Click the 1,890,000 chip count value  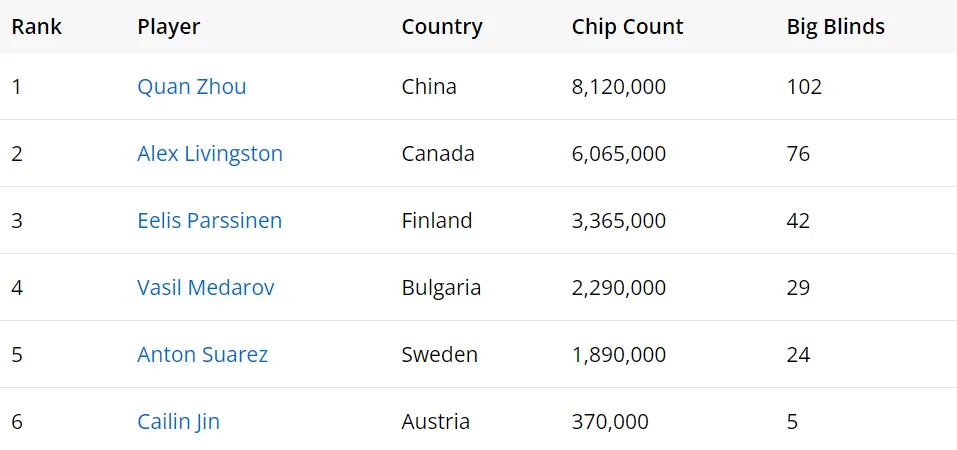point(618,355)
